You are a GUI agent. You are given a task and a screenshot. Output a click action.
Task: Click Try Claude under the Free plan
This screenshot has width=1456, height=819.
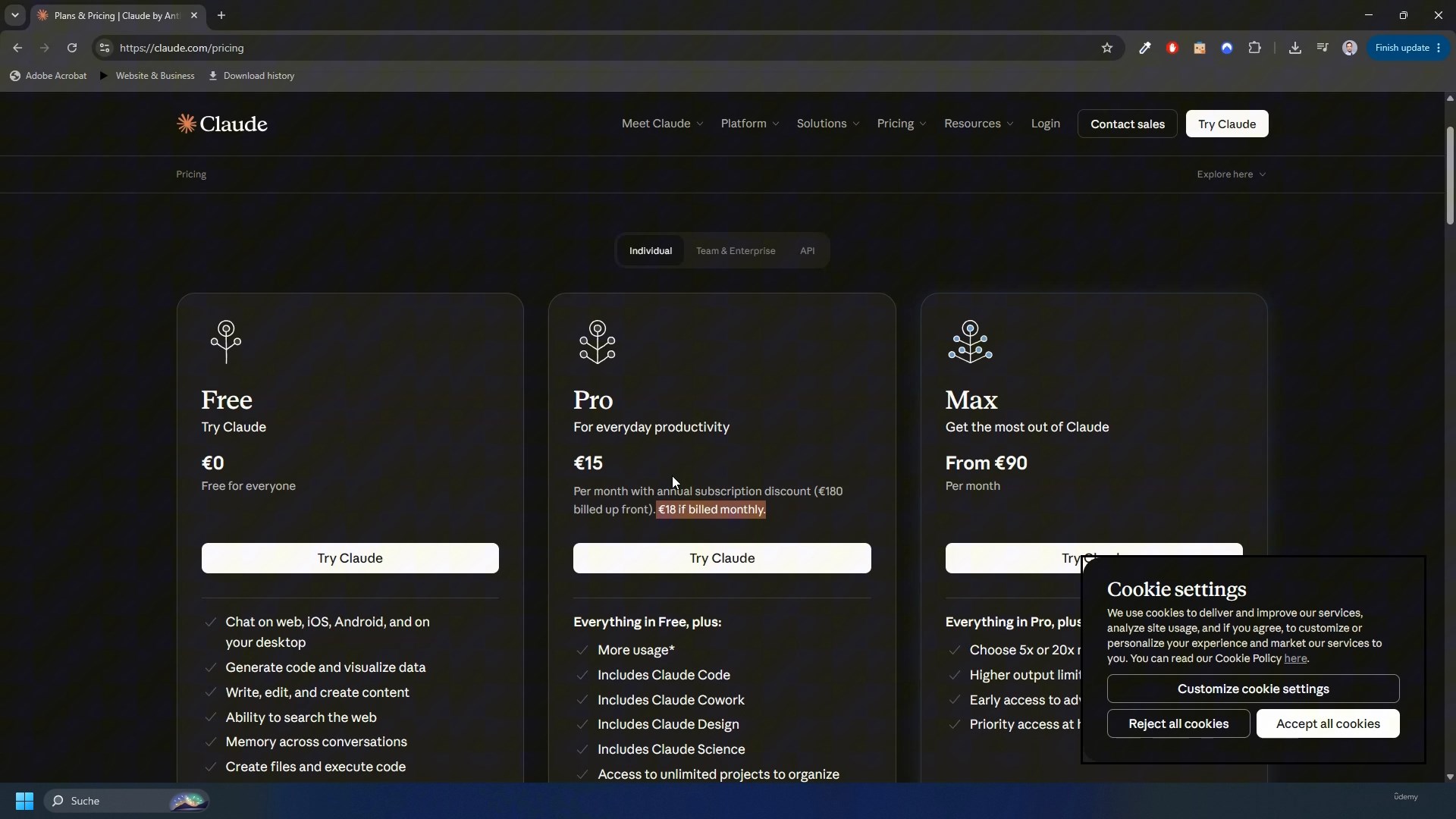coord(350,558)
